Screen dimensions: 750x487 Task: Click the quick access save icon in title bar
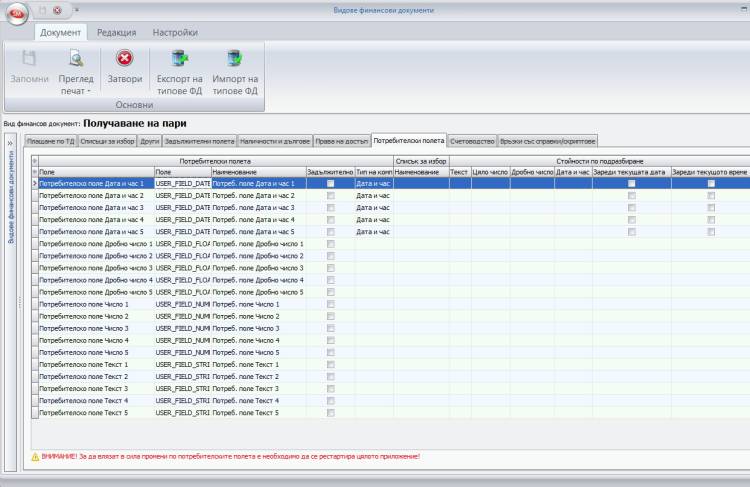pyautogui.click(x=43, y=10)
